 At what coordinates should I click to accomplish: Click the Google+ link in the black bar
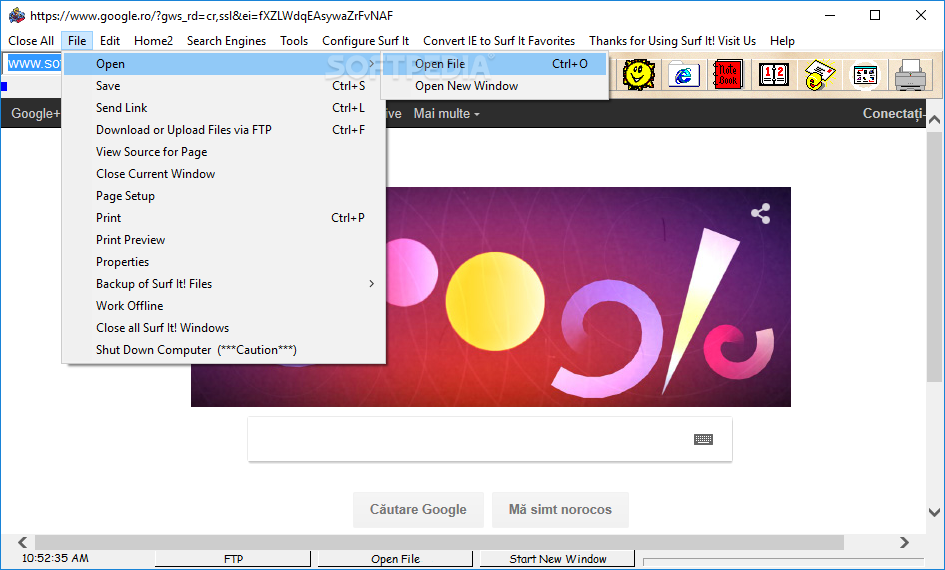[x=36, y=113]
